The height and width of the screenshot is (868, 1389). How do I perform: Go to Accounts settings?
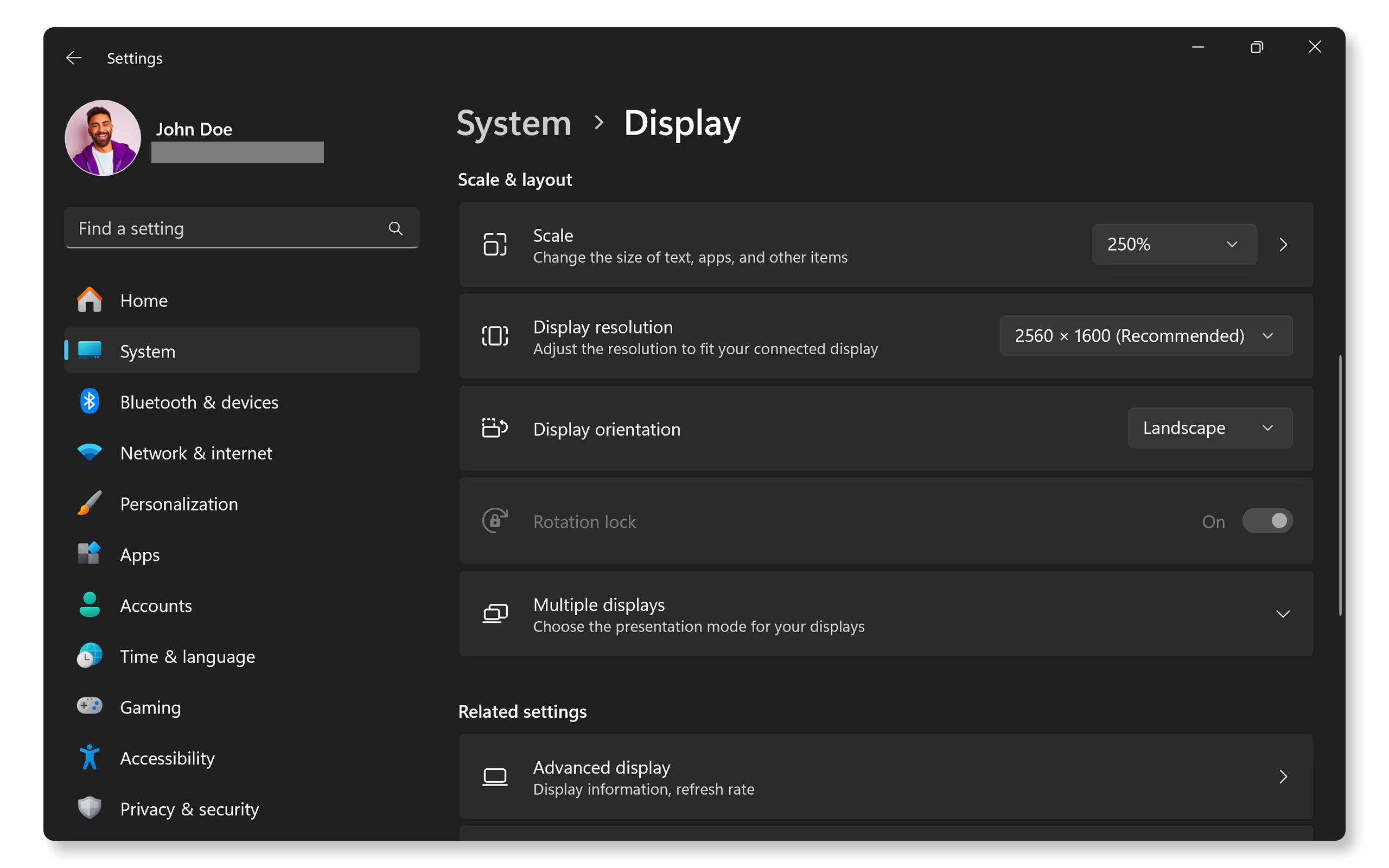(x=242, y=605)
